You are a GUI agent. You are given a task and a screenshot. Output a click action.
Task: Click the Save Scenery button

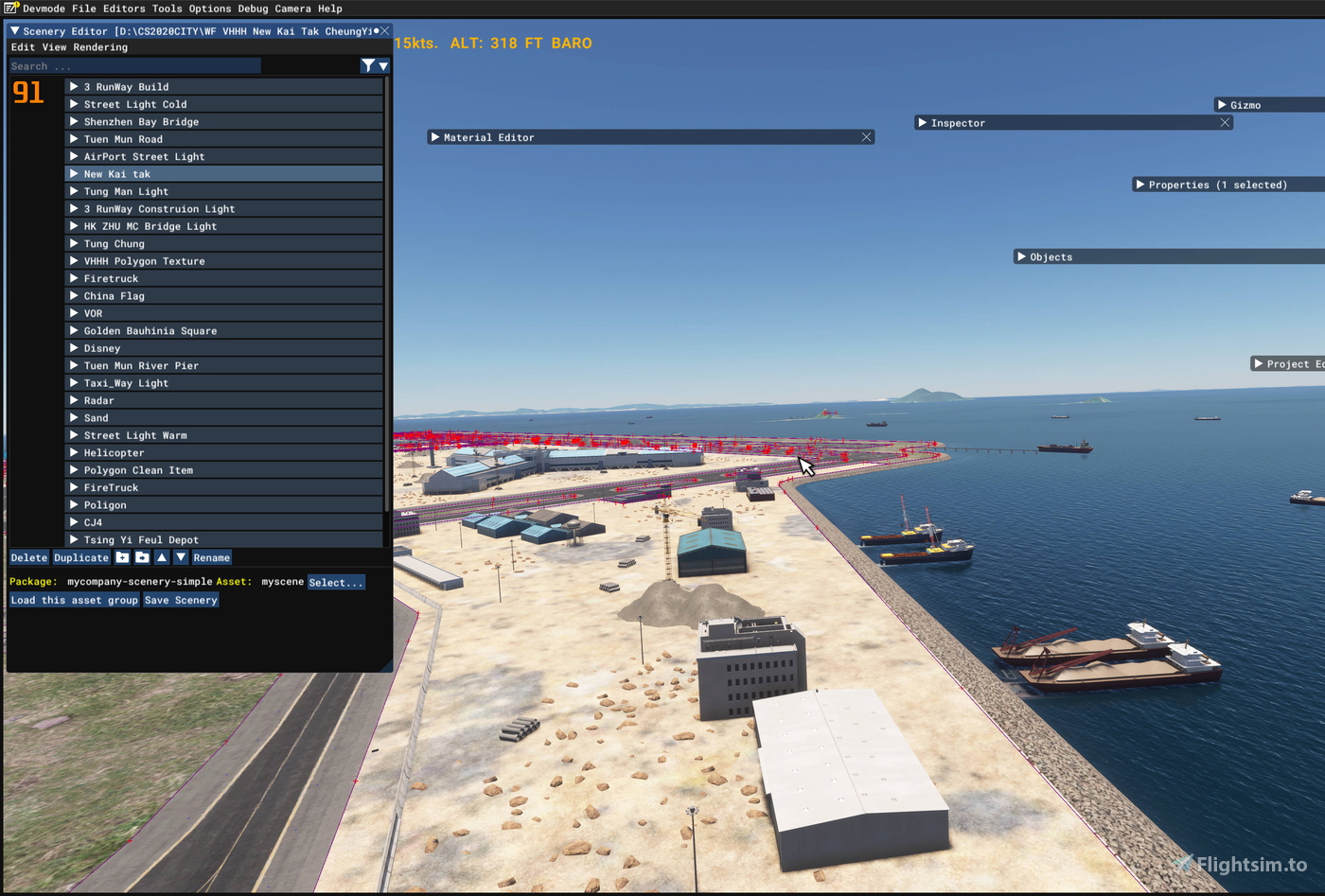click(x=180, y=600)
